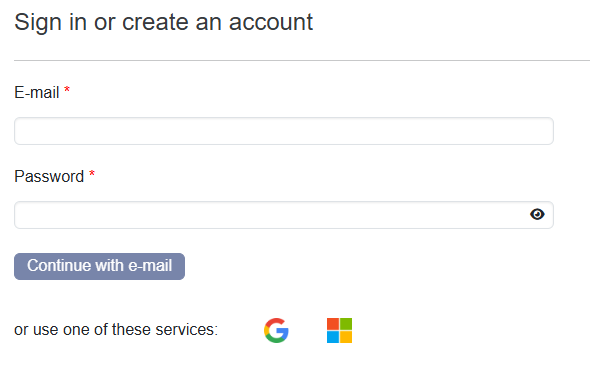The width and height of the screenshot is (590, 365).
Task: Click the red asterisk beside Password
Action: (92, 174)
